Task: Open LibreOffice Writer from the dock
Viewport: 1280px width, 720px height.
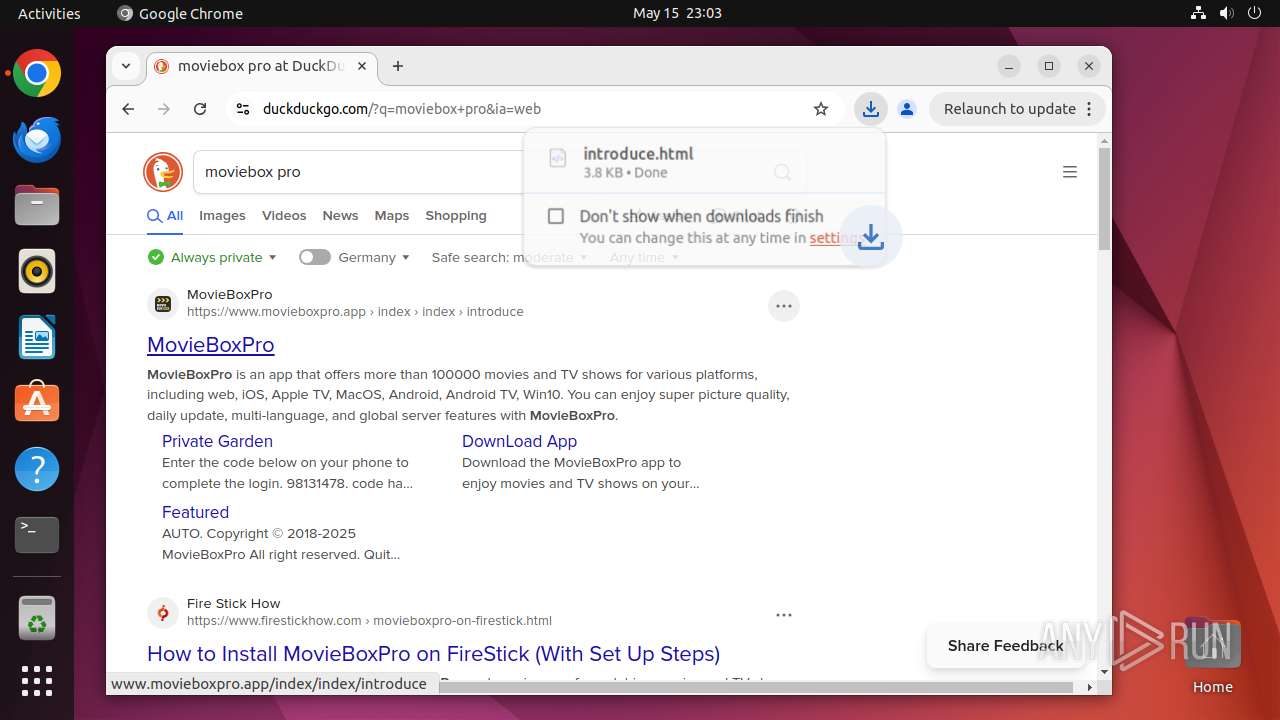Action: coord(37,337)
